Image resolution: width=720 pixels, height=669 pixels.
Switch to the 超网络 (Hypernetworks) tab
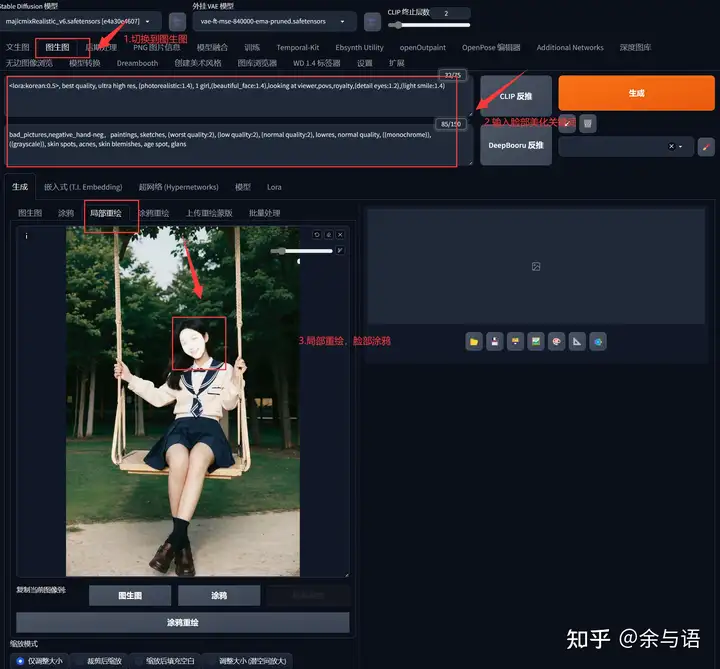point(179,187)
